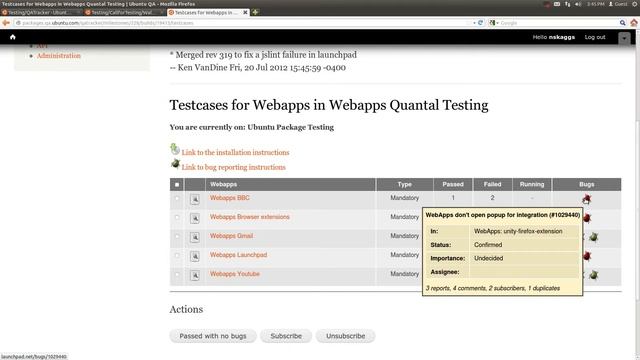640x360 pixels.
Task: Open the search engine selector dropdown
Action: 494,23
